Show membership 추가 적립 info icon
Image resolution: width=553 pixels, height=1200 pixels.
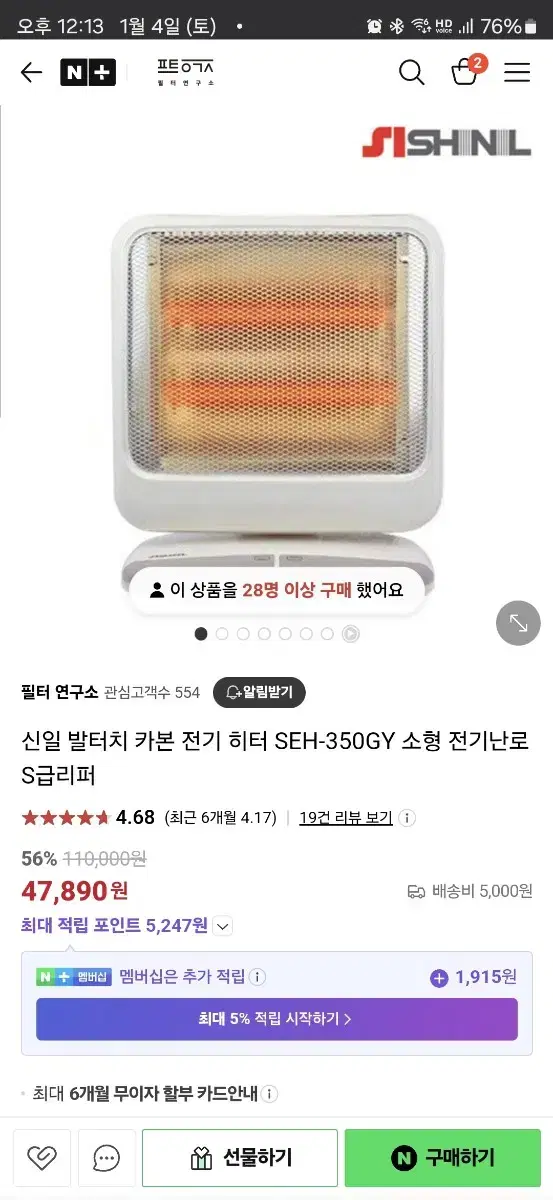pyautogui.click(x=257, y=977)
